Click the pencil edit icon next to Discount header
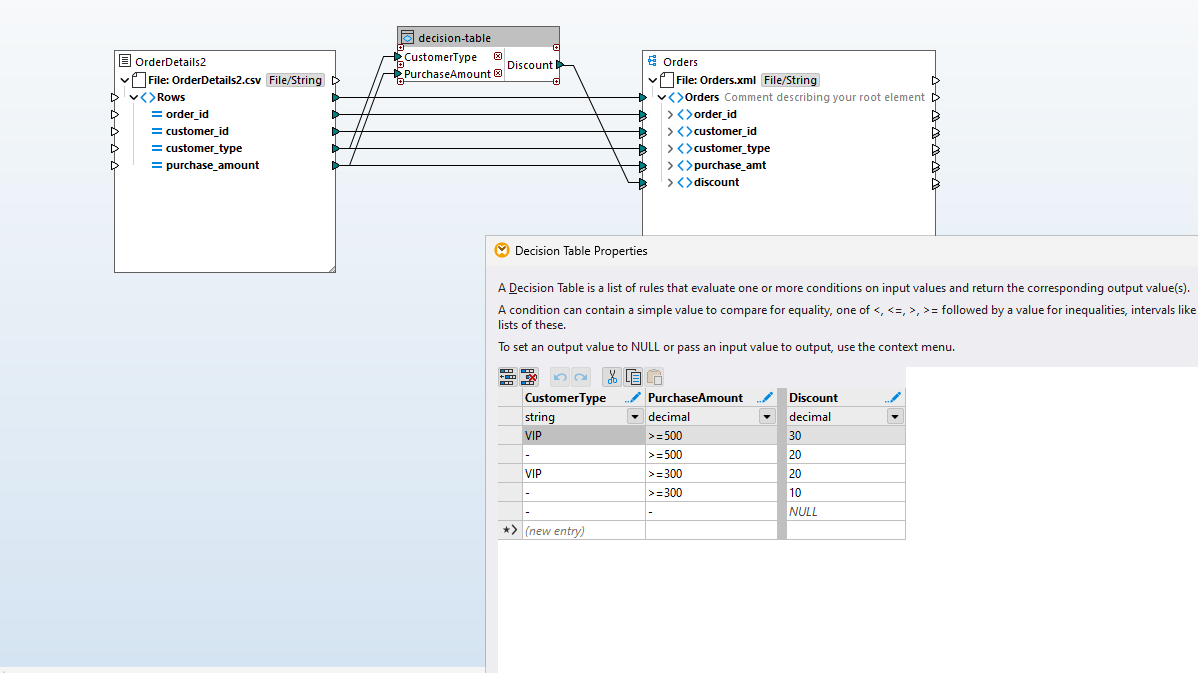This screenshot has height=673, width=1198. tap(893, 397)
